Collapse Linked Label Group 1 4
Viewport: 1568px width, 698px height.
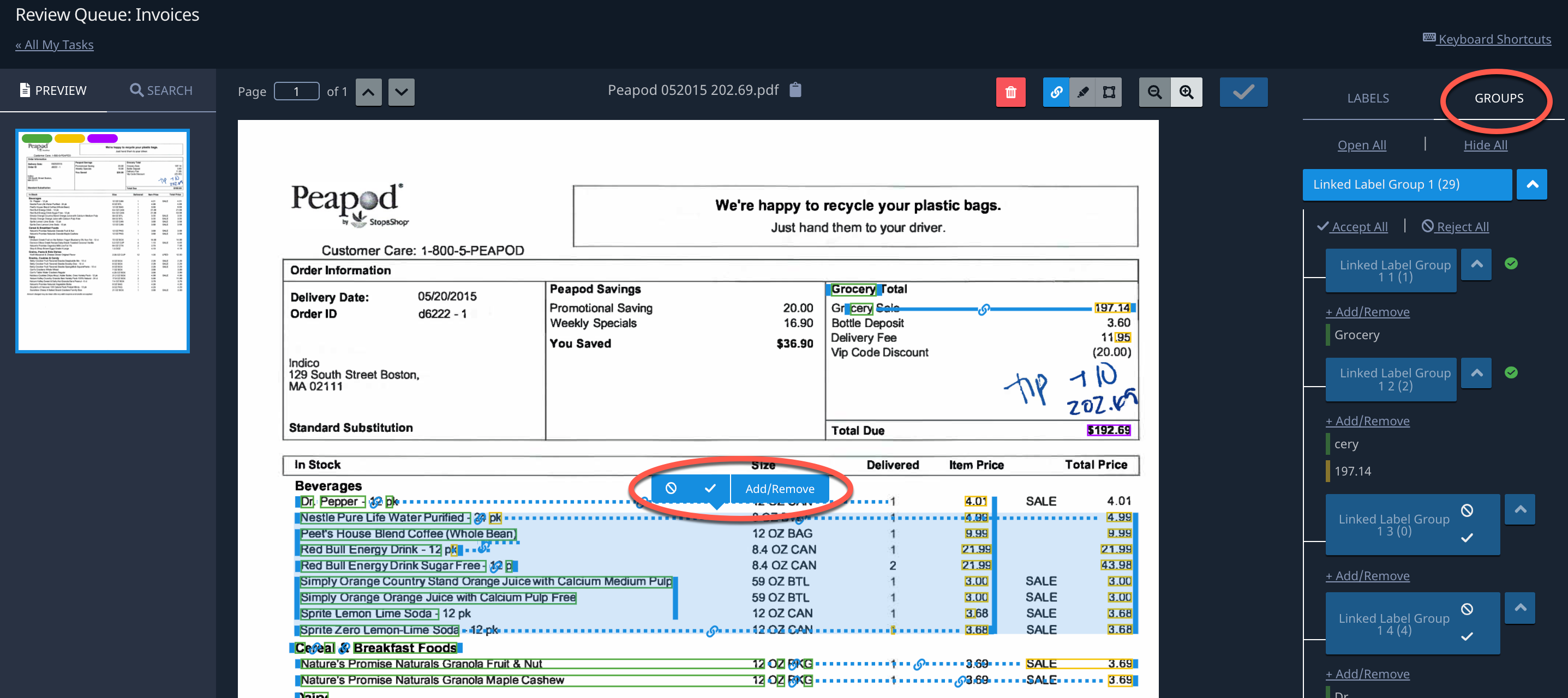(1520, 609)
